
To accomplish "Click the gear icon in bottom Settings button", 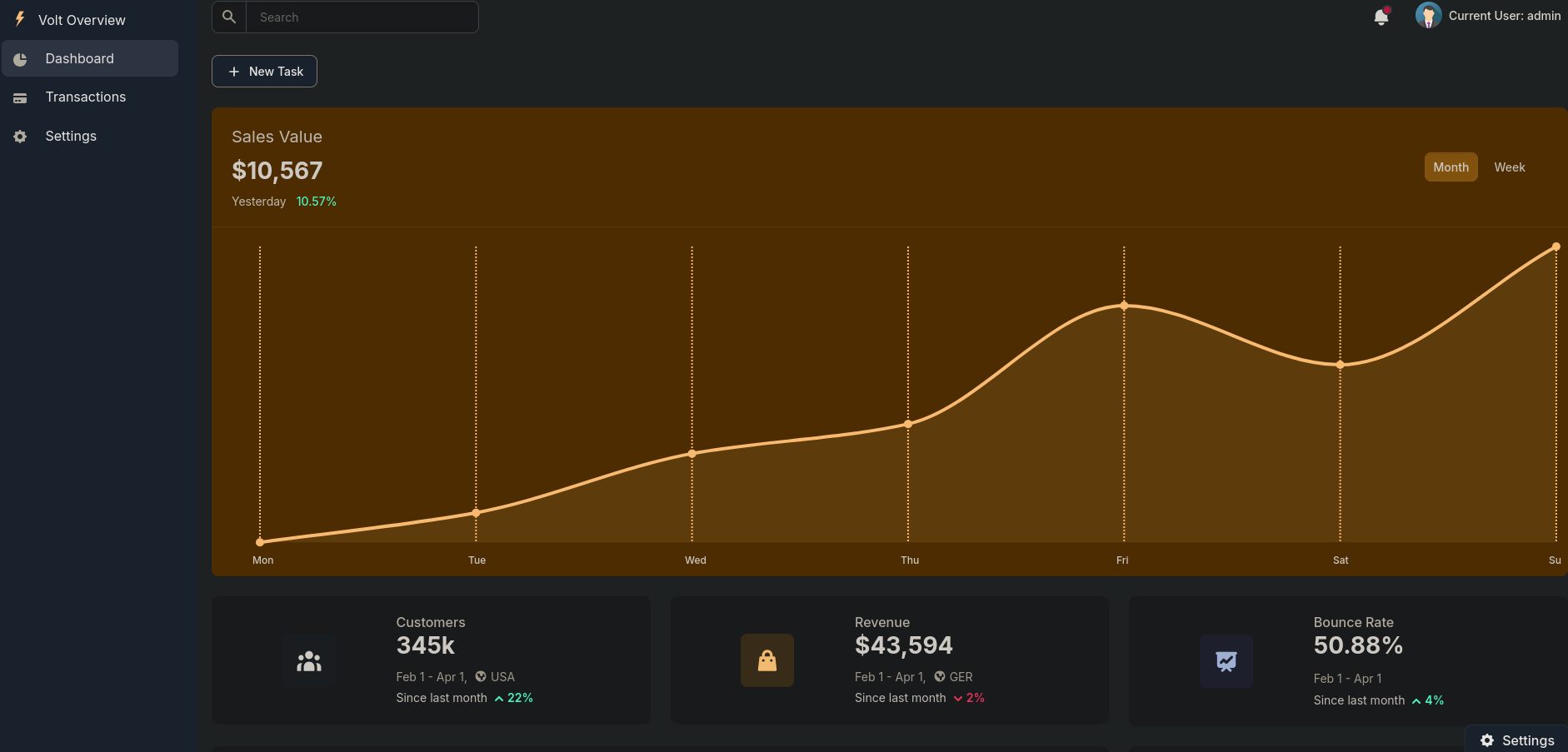I will 1487,740.
